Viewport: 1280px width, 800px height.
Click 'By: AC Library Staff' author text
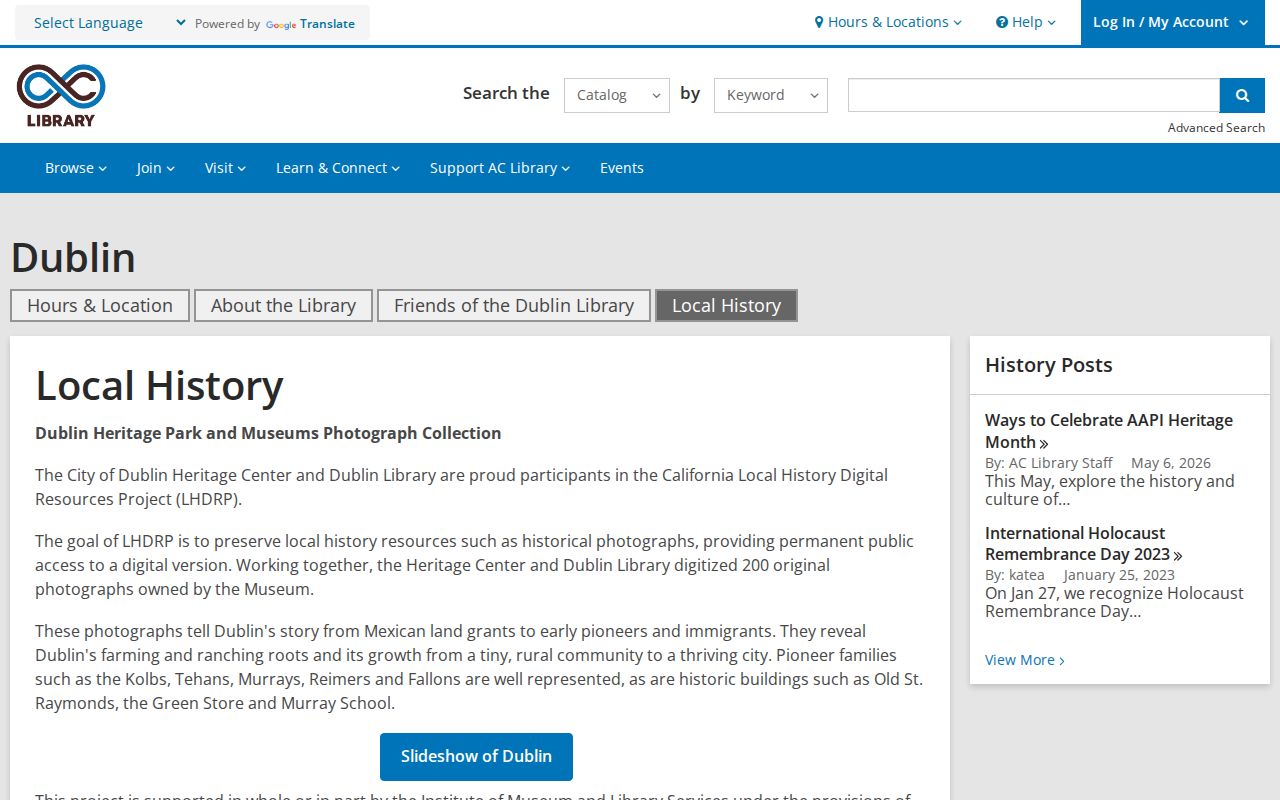click(1049, 463)
